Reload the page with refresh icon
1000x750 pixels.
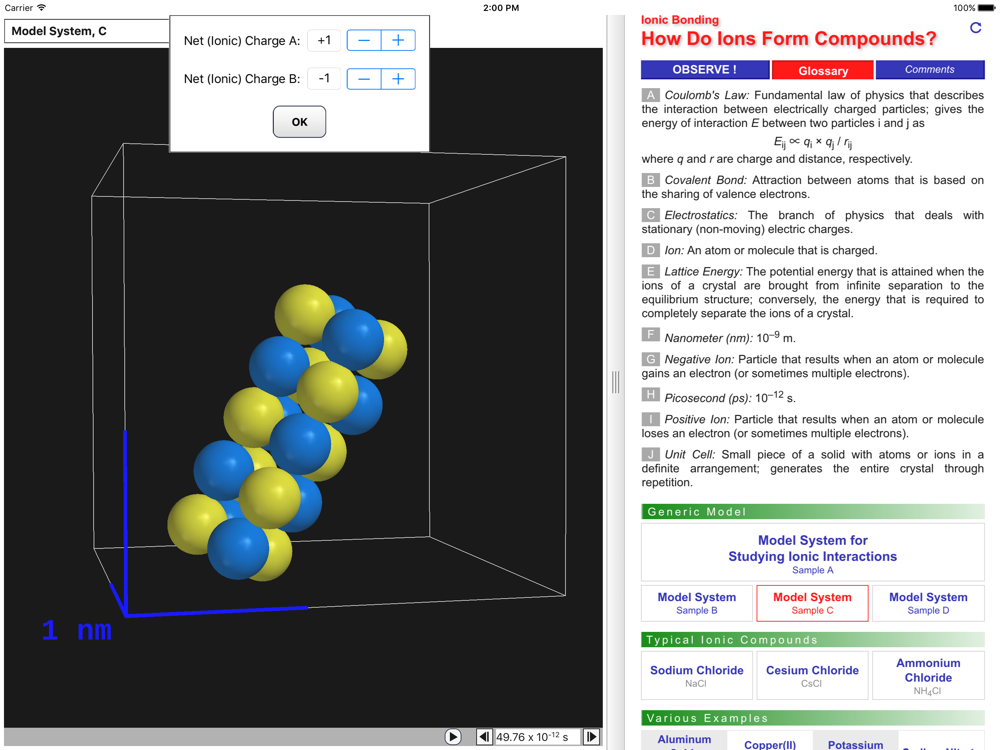975,28
